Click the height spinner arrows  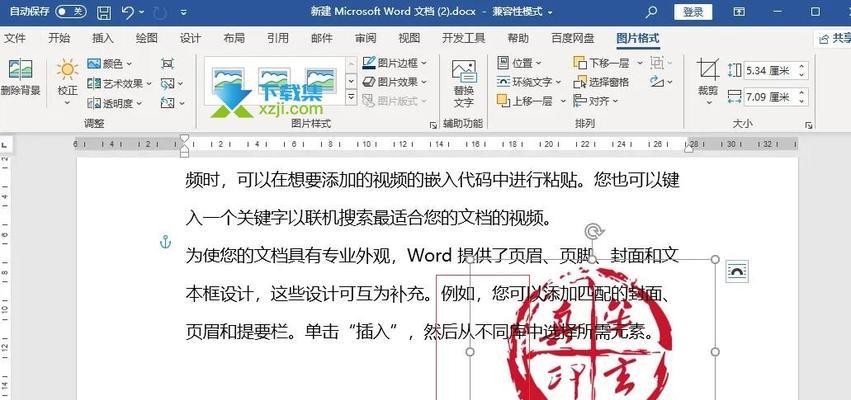point(802,70)
